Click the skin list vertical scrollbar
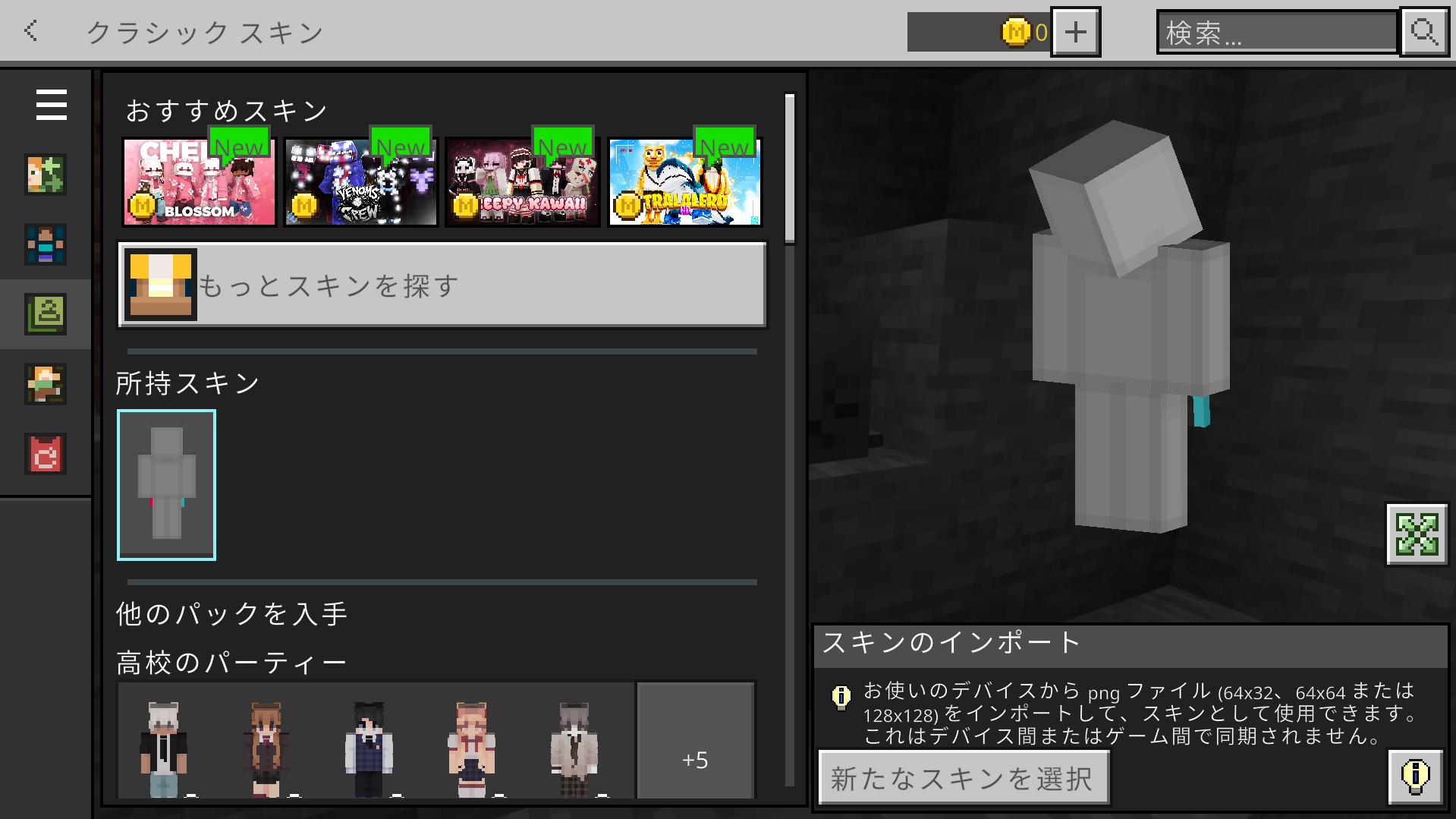 click(790, 169)
